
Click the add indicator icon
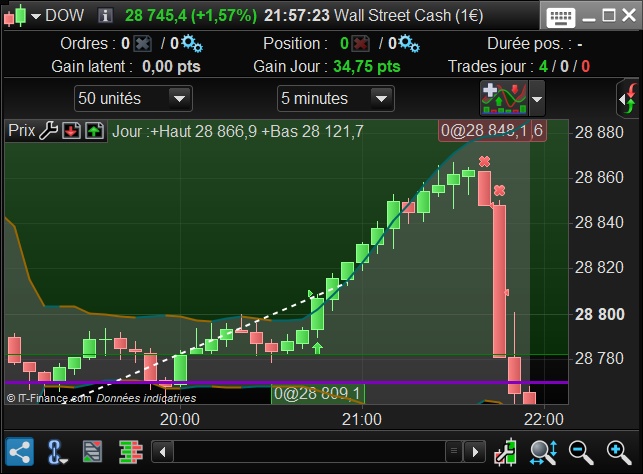pos(504,98)
